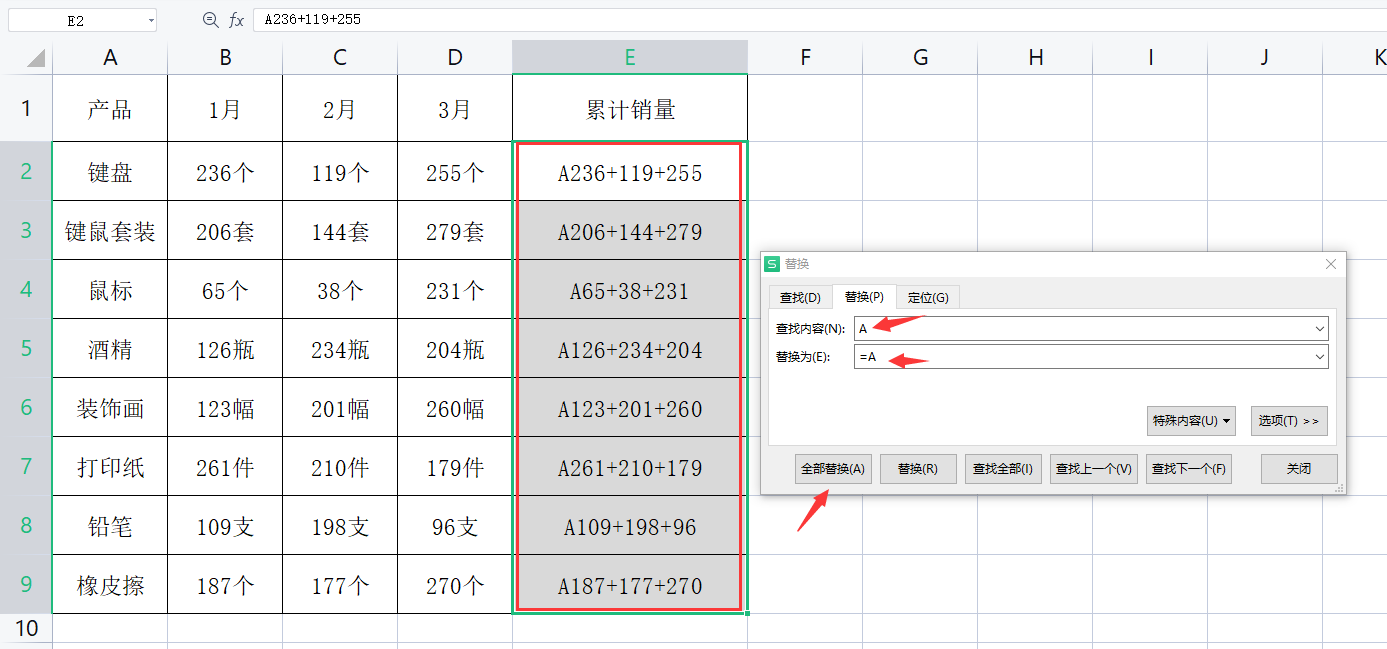Click cell containing 打印纸

point(110,468)
